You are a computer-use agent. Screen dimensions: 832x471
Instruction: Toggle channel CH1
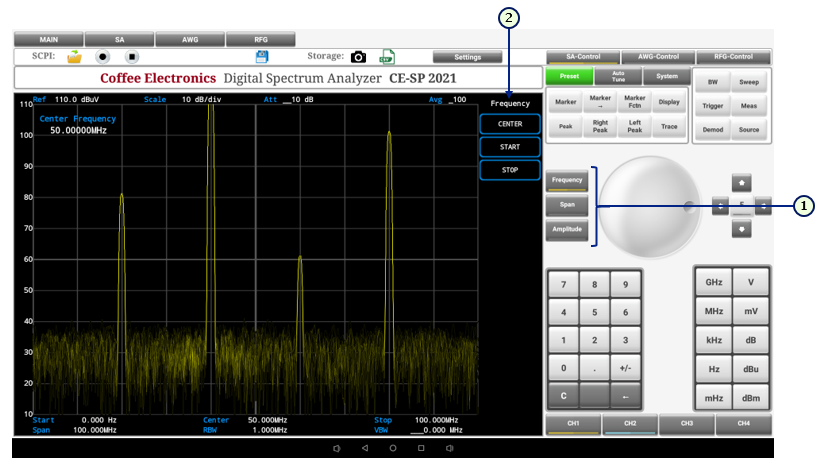[x=573, y=424]
